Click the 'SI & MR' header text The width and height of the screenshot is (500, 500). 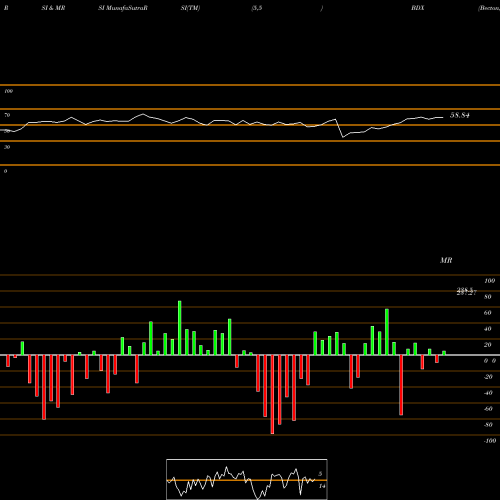pos(53,8)
